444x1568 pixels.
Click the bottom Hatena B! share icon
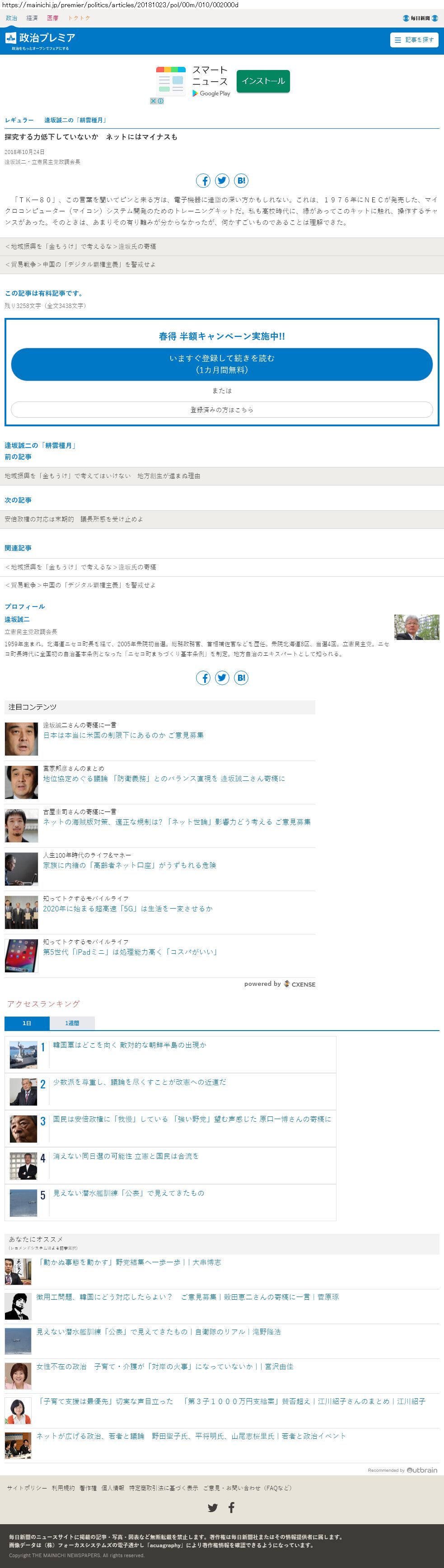pos(241,677)
